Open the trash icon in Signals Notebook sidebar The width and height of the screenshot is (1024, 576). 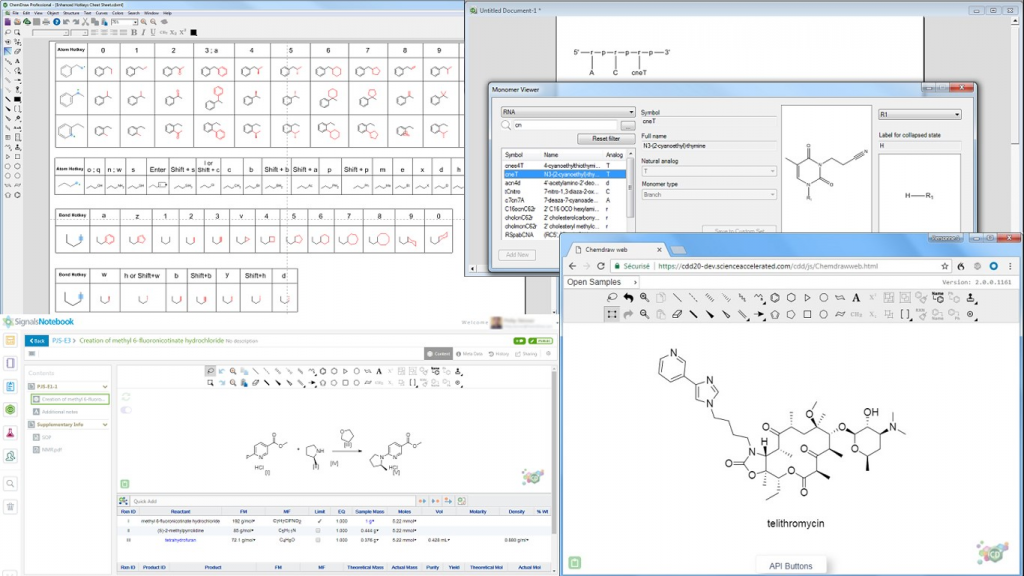coord(10,507)
